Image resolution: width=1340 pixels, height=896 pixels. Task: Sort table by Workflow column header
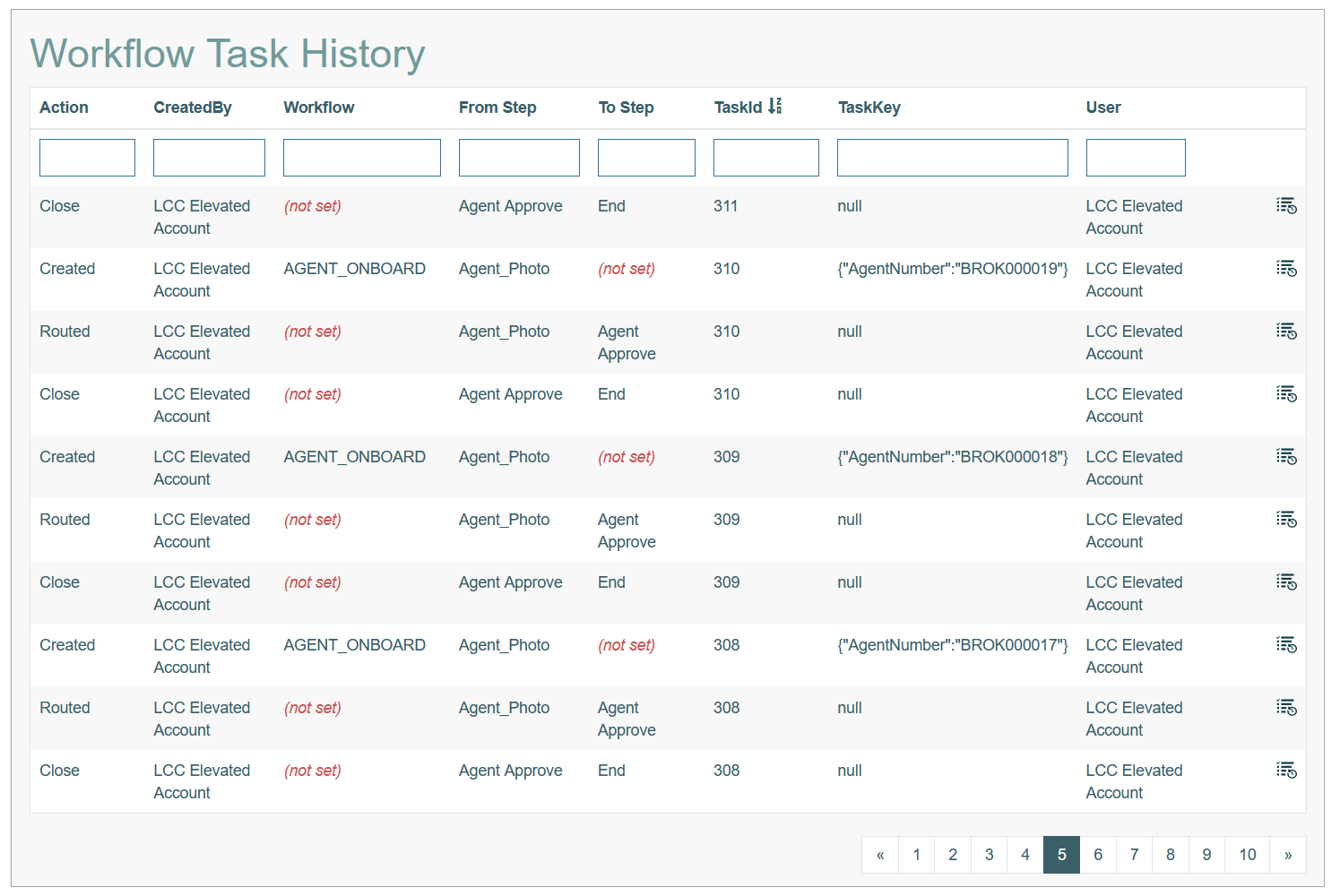pyautogui.click(x=319, y=108)
